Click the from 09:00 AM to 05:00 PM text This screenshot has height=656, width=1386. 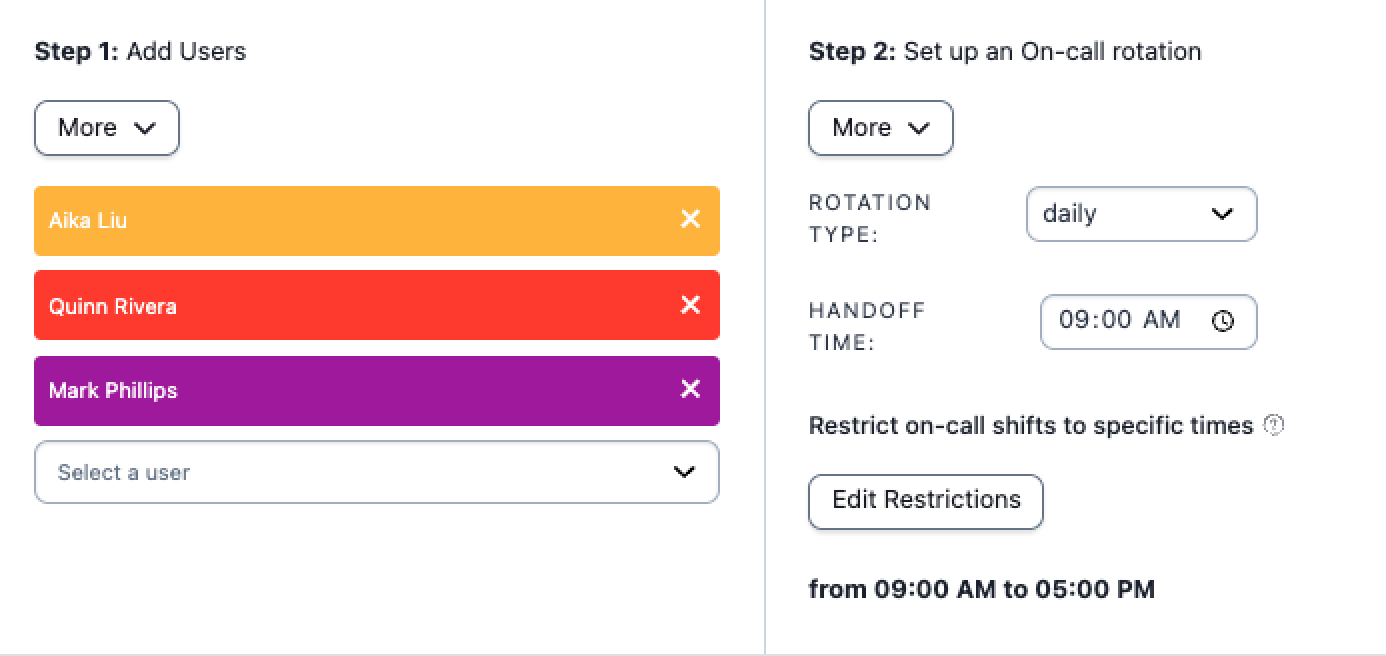pyautogui.click(x=981, y=589)
